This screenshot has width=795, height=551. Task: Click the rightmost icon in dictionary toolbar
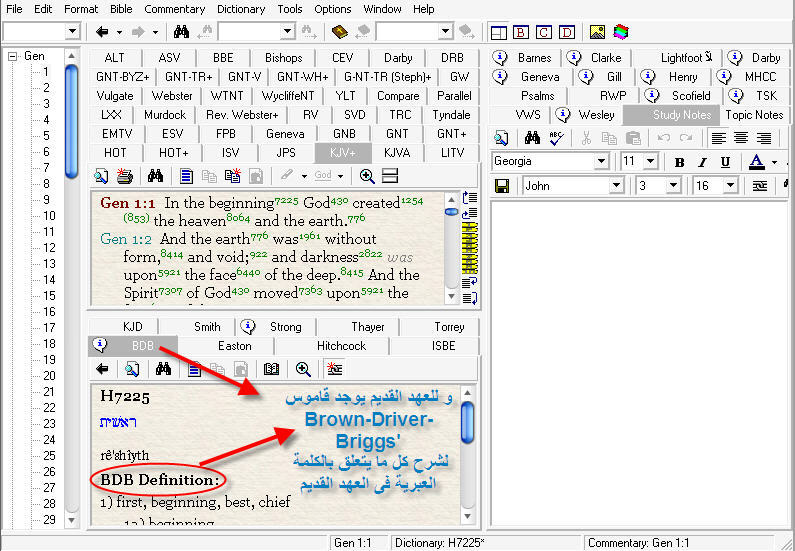click(335, 370)
